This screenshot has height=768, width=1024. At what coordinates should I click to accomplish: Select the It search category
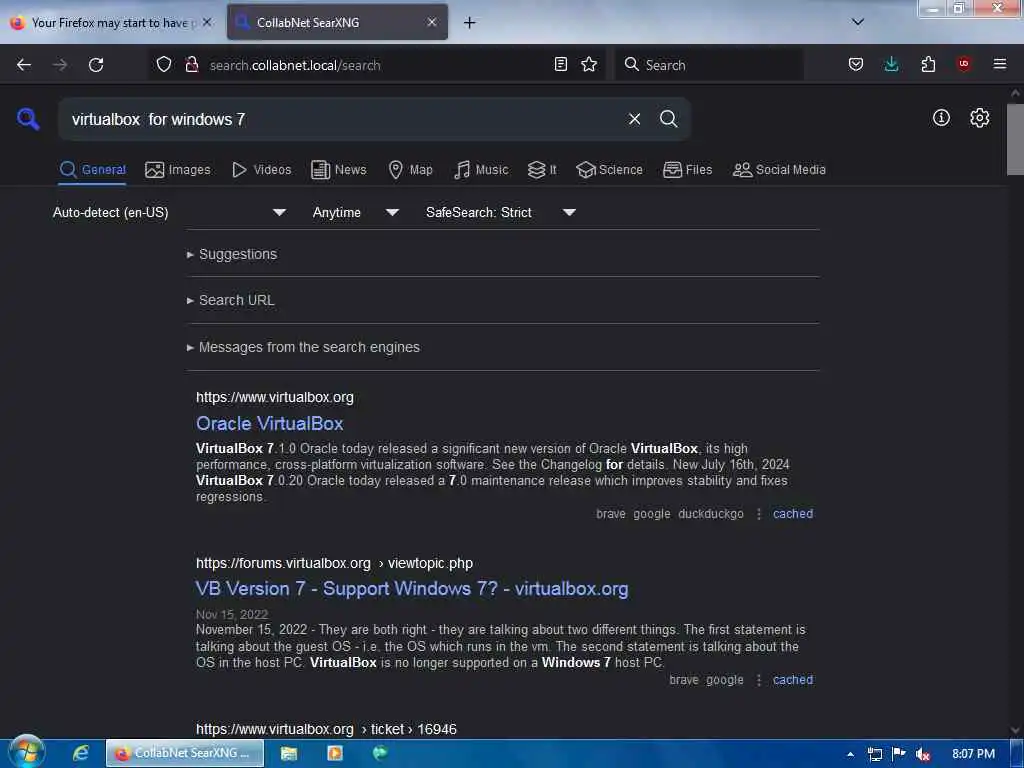pos(541,170)
